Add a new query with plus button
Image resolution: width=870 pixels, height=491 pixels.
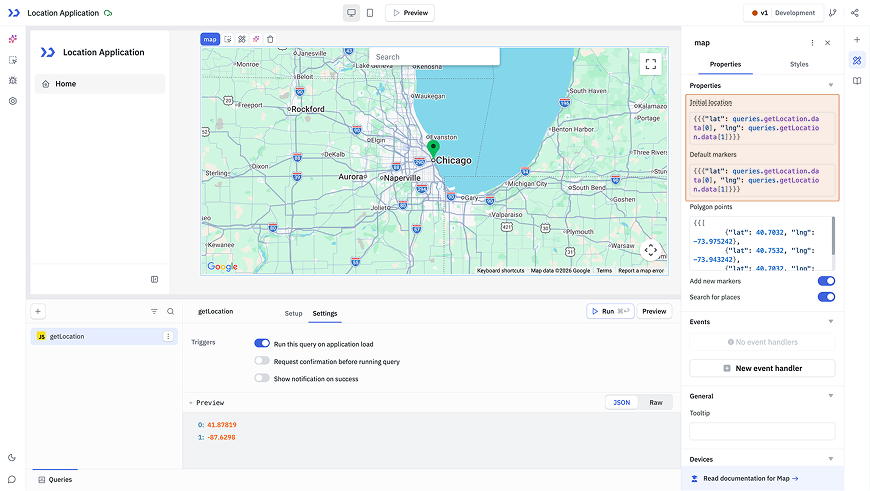(38, 312)
